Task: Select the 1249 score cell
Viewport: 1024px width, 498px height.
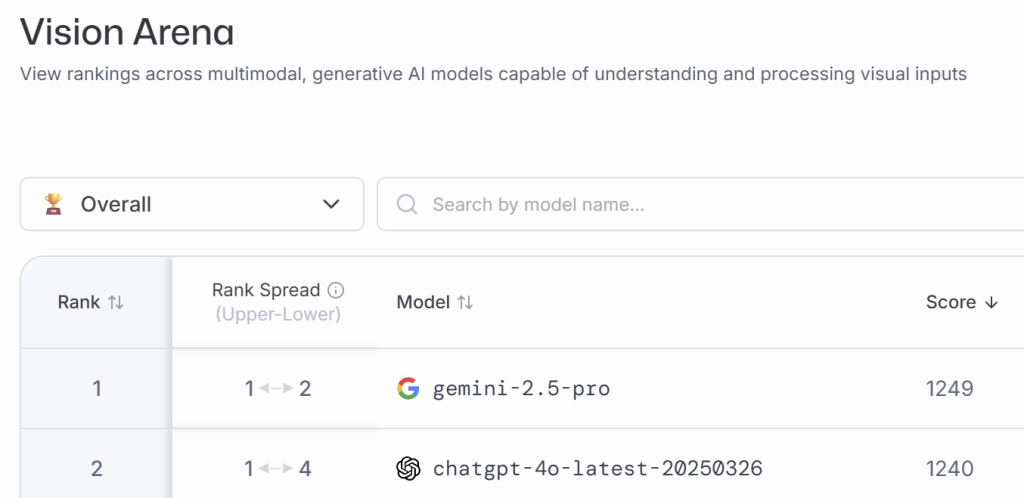Action: click(x=949, y=388)
